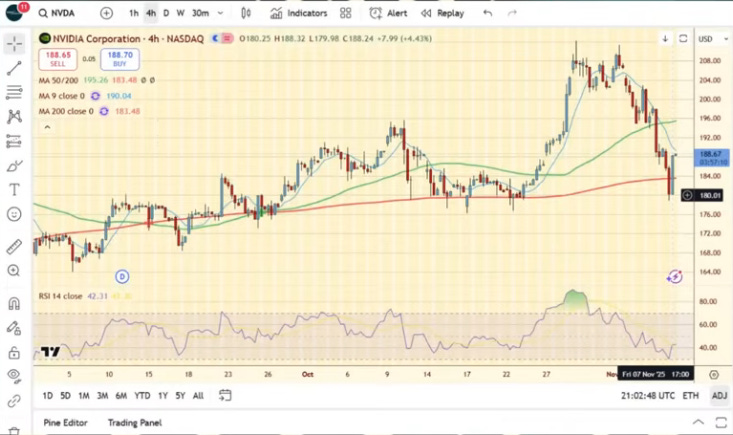The image size is (733, 435).
Task: Set date range to 1D
Action: click(48, 396)
